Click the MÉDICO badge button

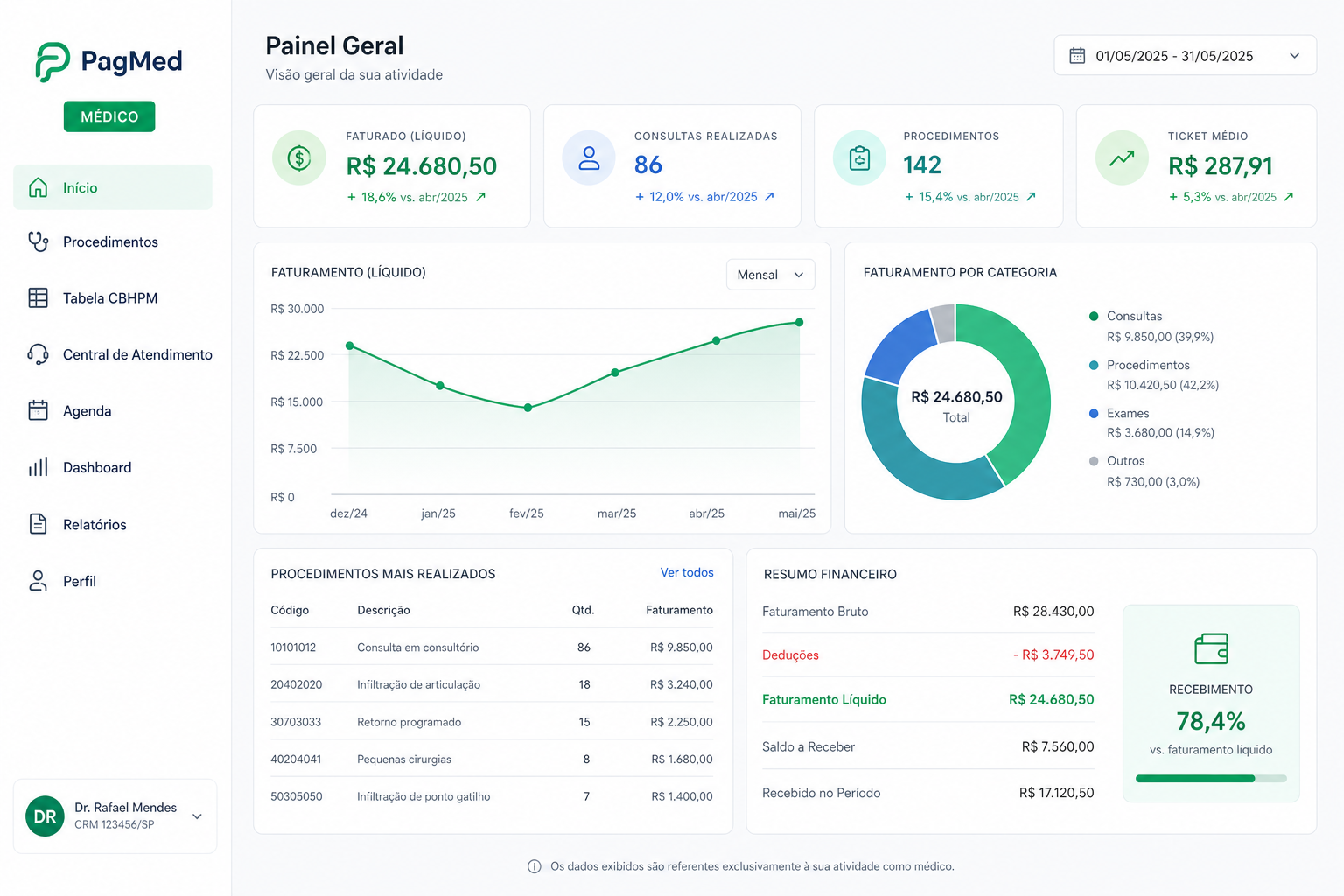(x=109, y=116)
